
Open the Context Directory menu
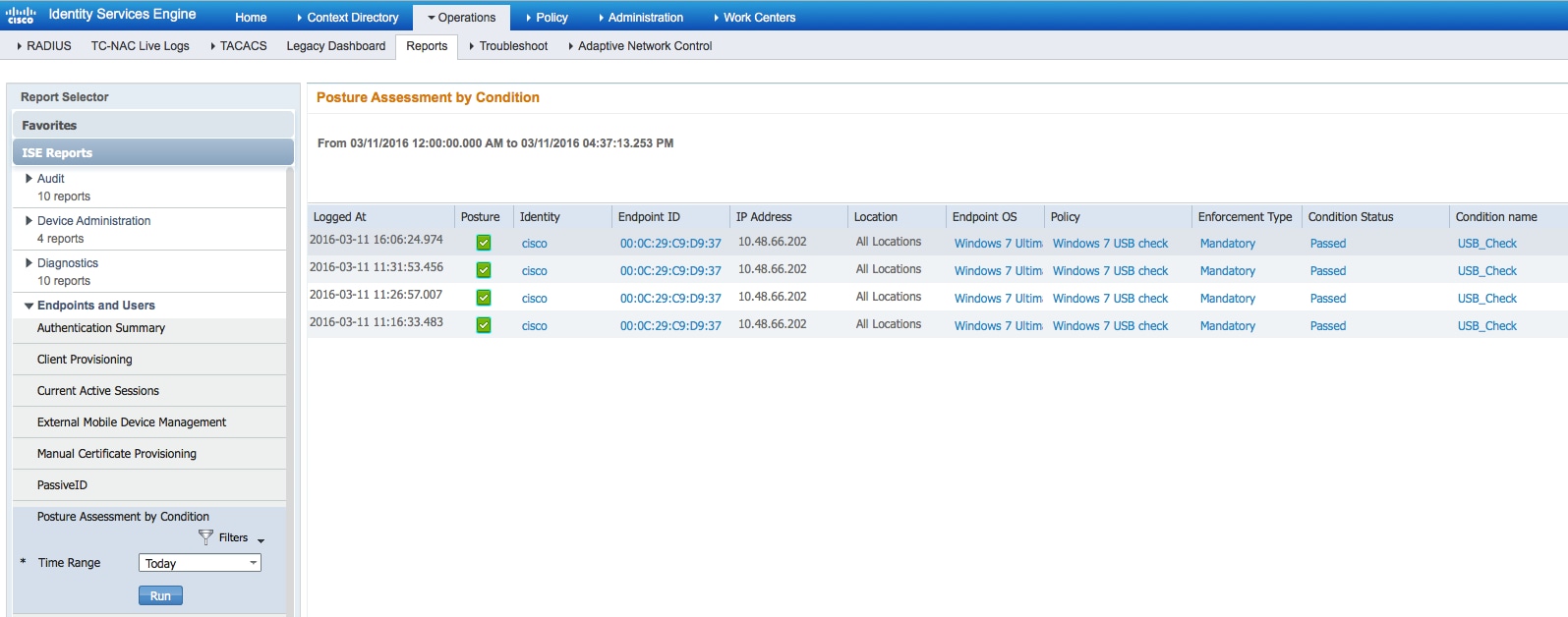(x=348, y=17)
